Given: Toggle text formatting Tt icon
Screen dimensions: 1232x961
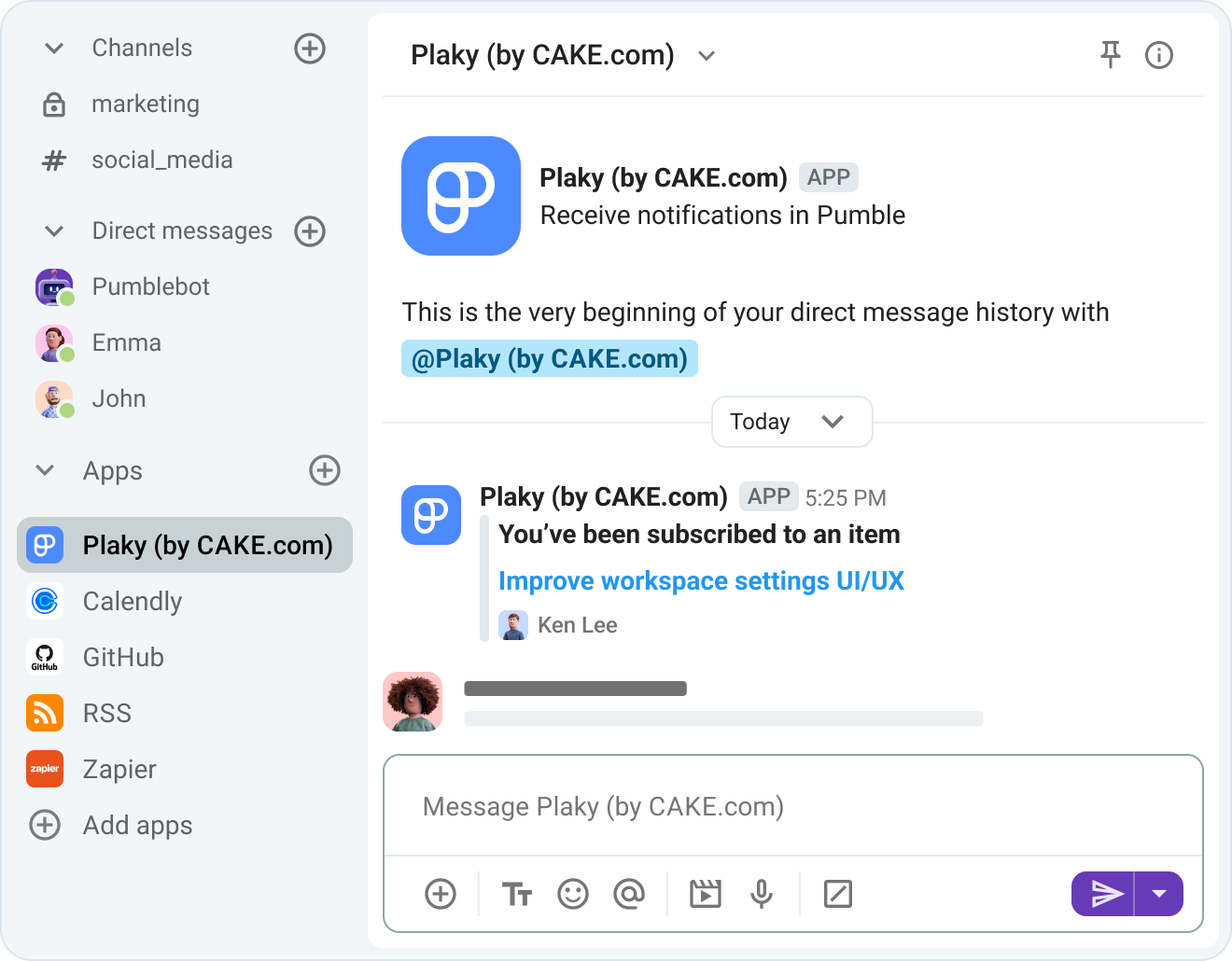Looking at the screenshot, I should tap(517, 894).
